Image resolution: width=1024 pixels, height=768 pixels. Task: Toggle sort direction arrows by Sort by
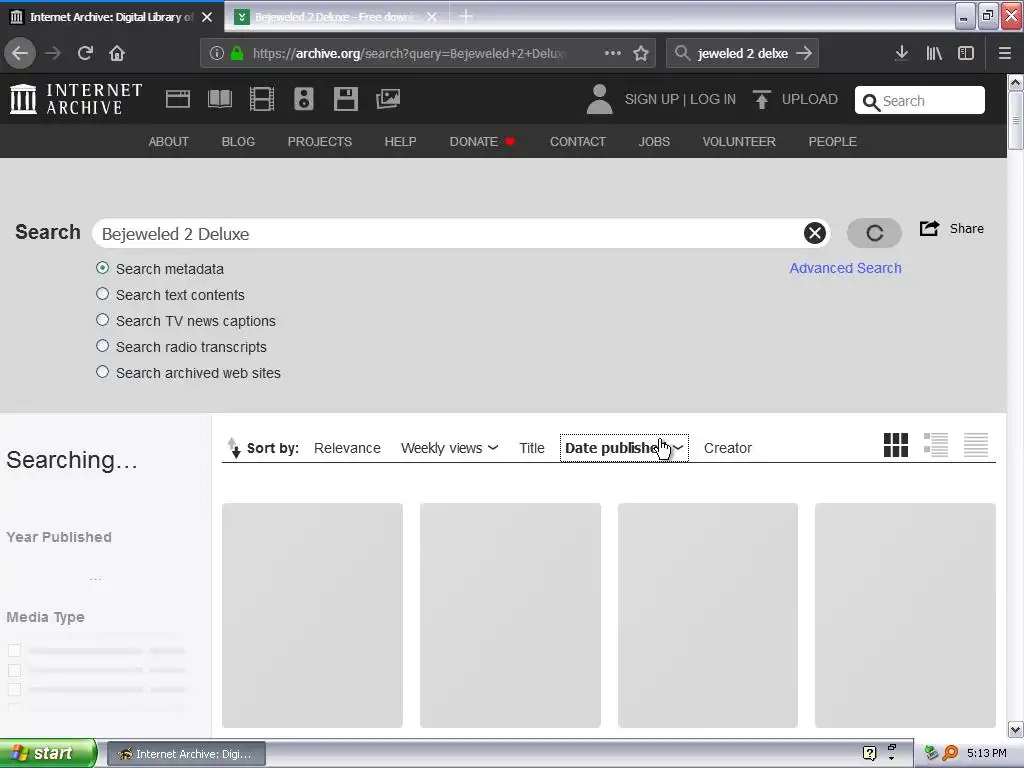click(233, 448)
